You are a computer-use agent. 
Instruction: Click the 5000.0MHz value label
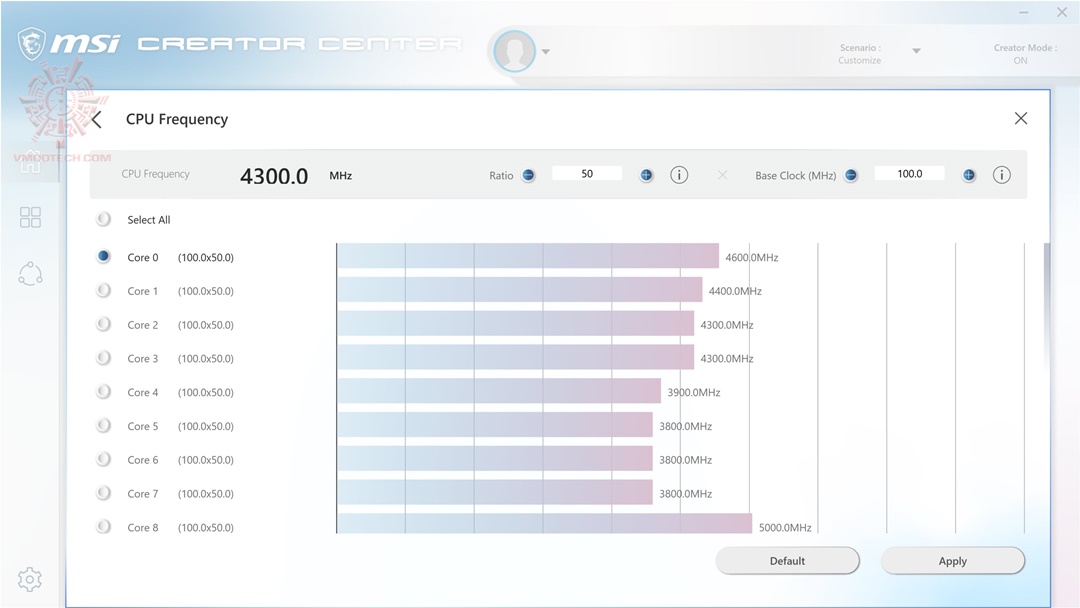coord(785,527)
